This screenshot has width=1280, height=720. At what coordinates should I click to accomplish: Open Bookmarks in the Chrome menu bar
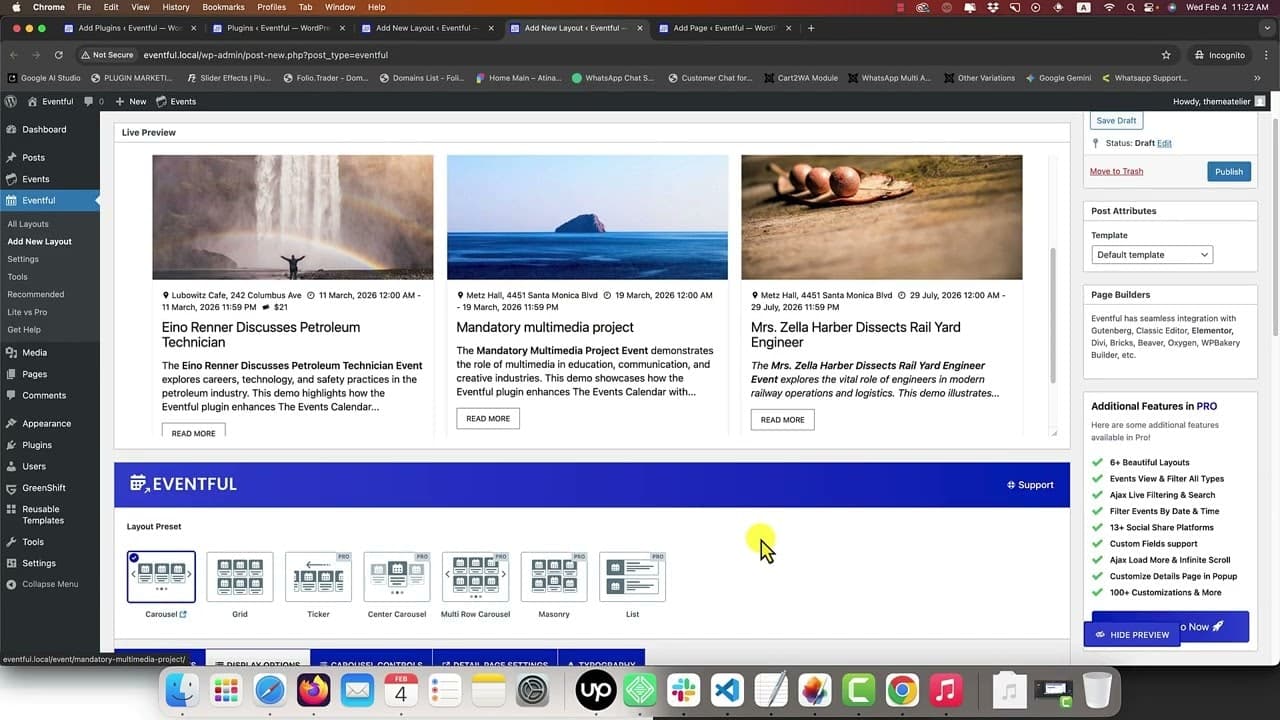tap(223, 7)
